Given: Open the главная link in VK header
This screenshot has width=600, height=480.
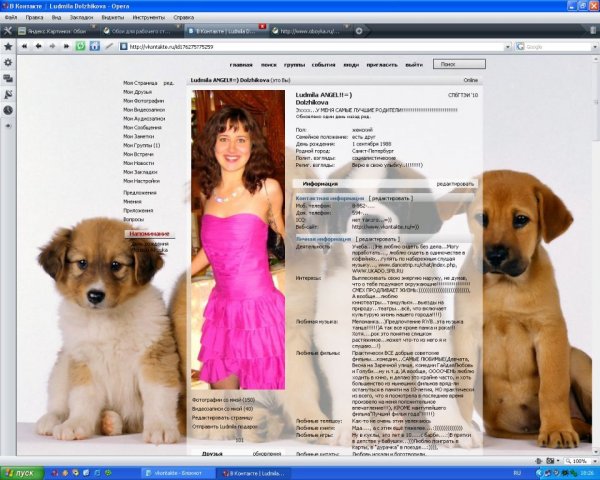Looking at the screenshot, I should tap(241, 65).
